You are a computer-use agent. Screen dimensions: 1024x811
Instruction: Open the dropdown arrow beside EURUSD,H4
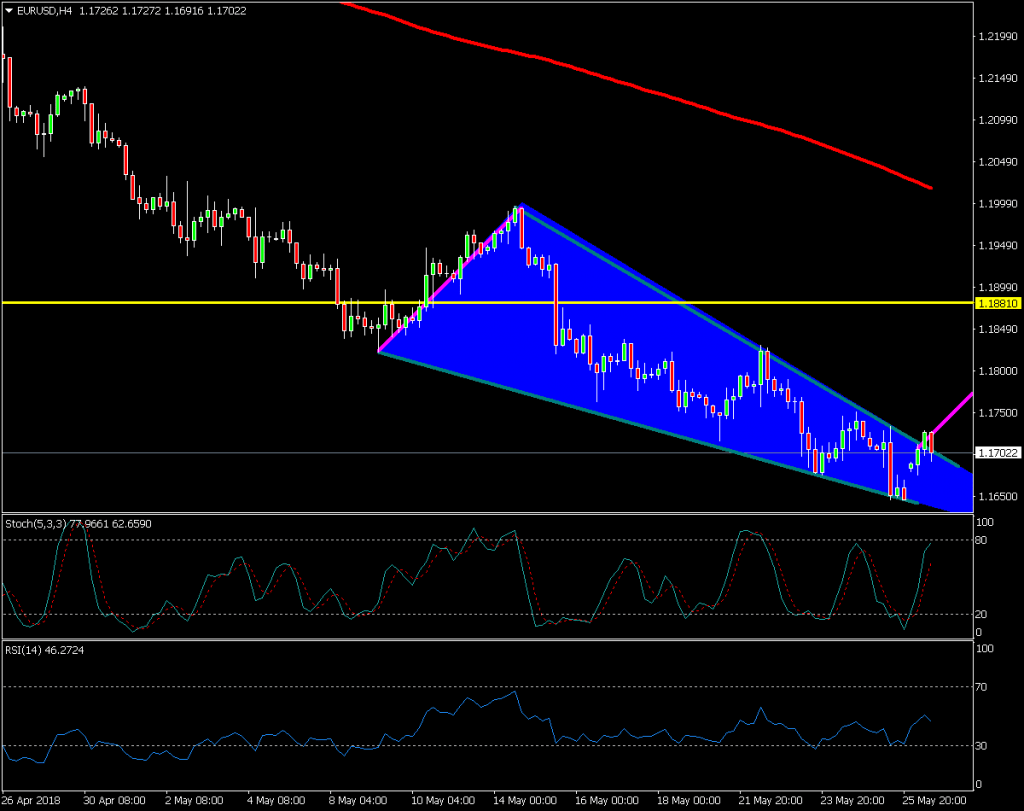[10, 10]
